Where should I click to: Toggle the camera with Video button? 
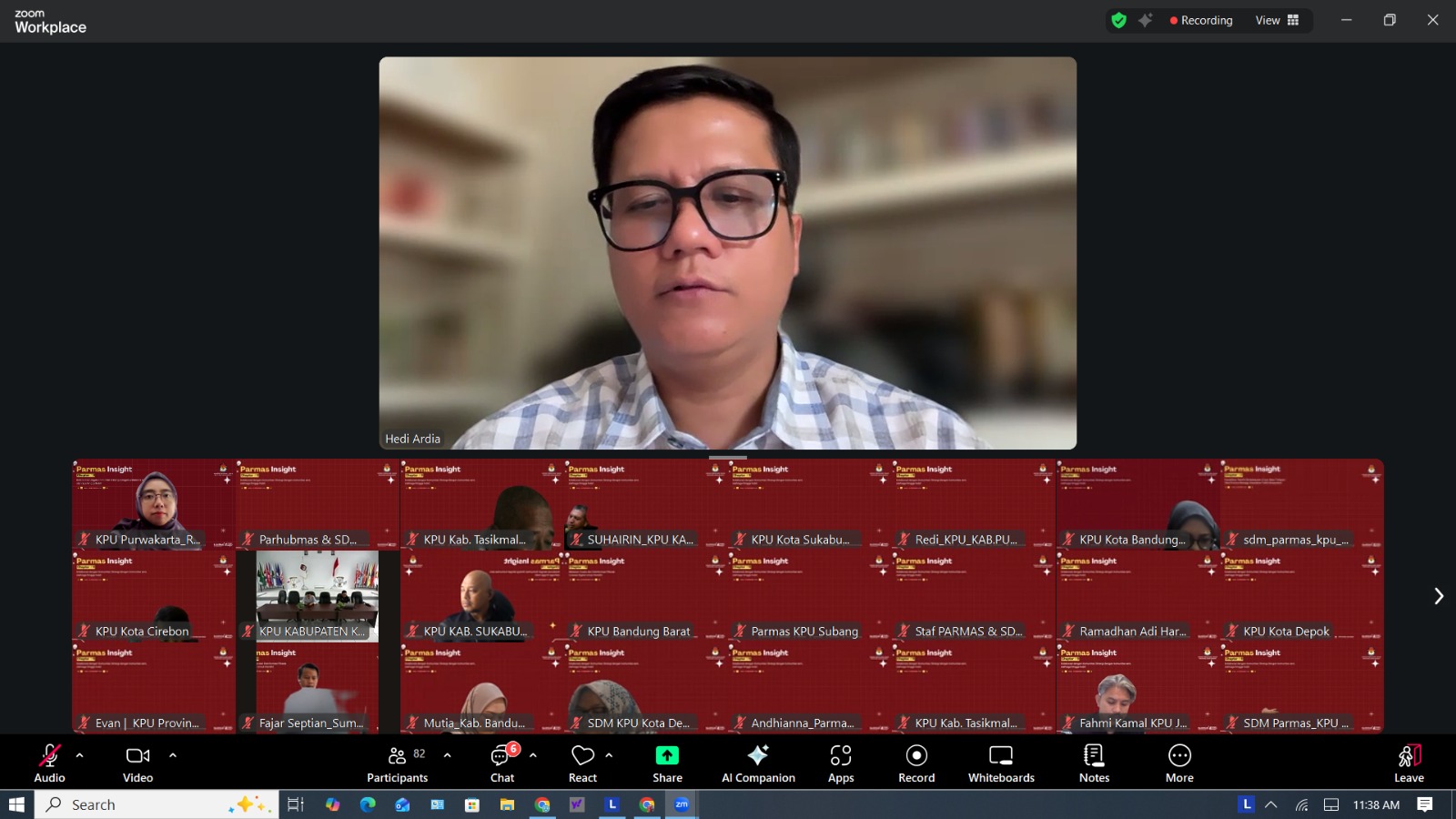[137, 763]
